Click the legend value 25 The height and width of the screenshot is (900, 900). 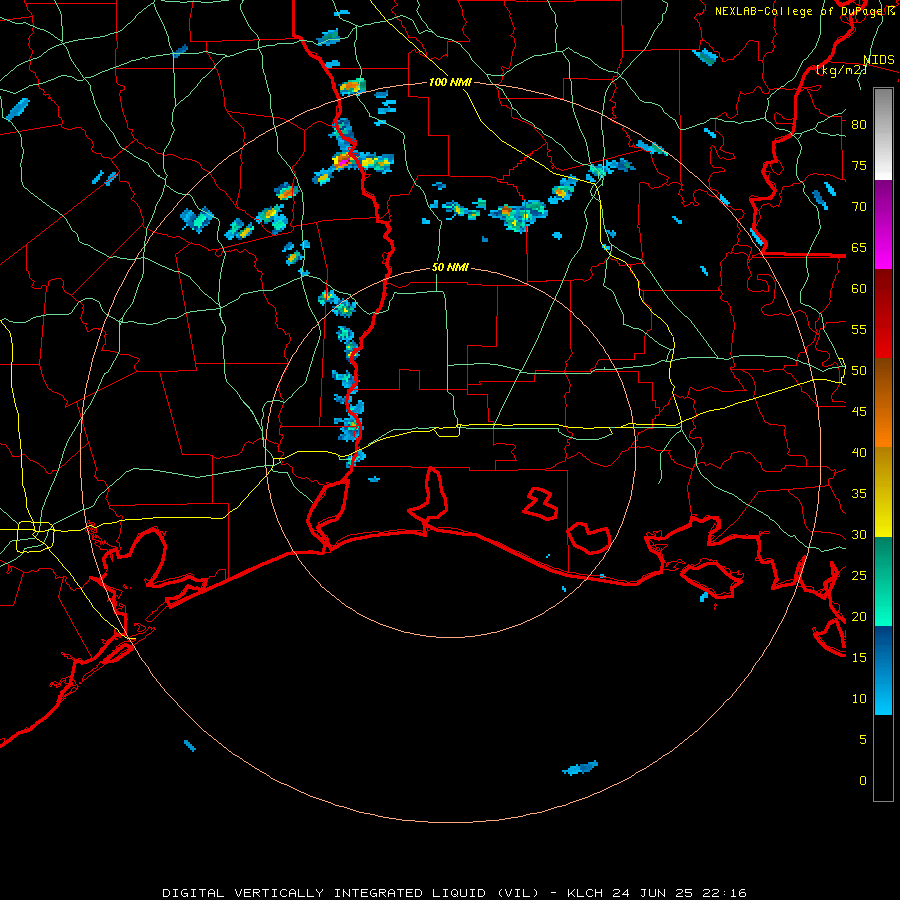pos(859,576)
